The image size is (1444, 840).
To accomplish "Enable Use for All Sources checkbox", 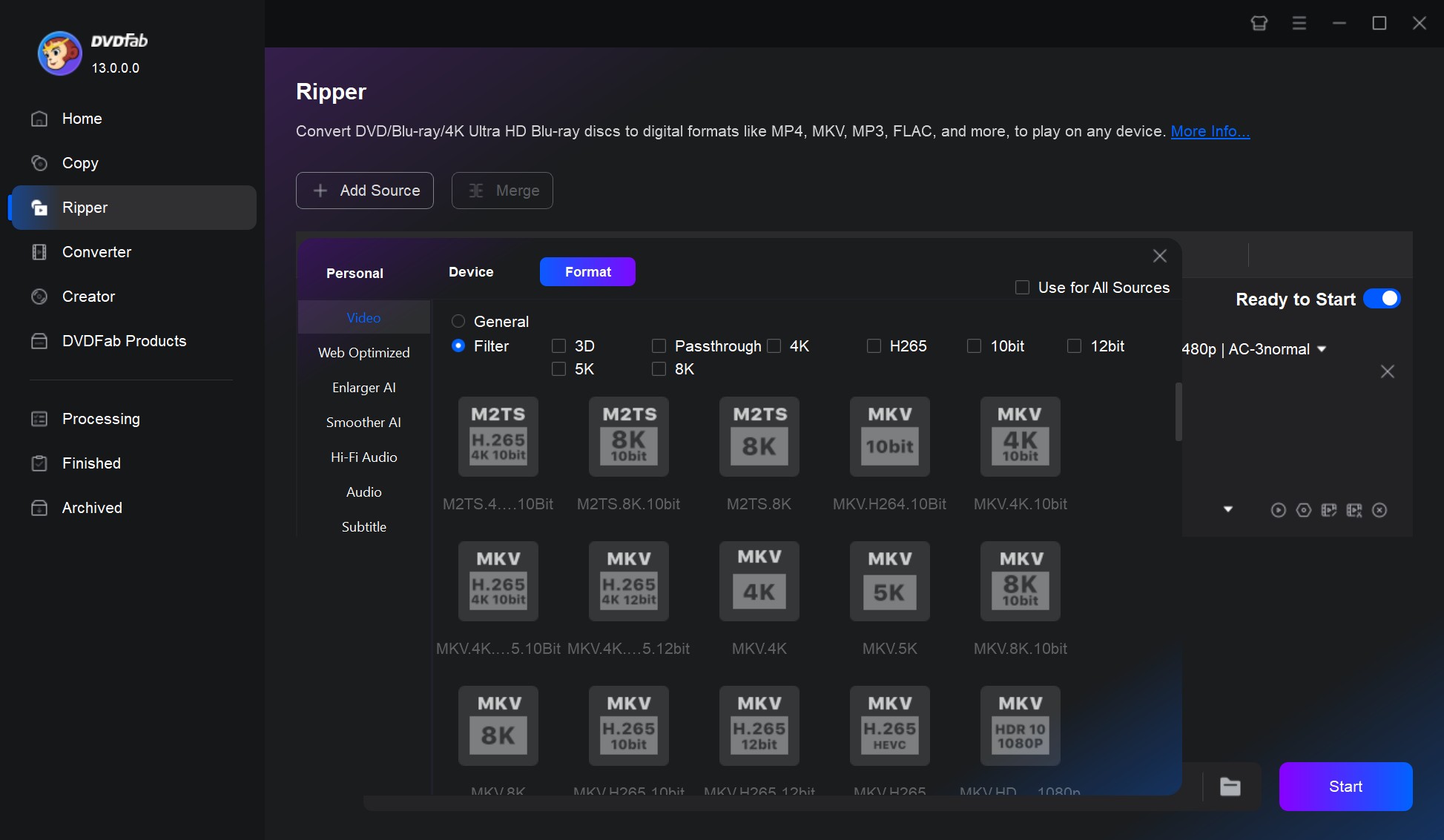I will [1022, 287].
